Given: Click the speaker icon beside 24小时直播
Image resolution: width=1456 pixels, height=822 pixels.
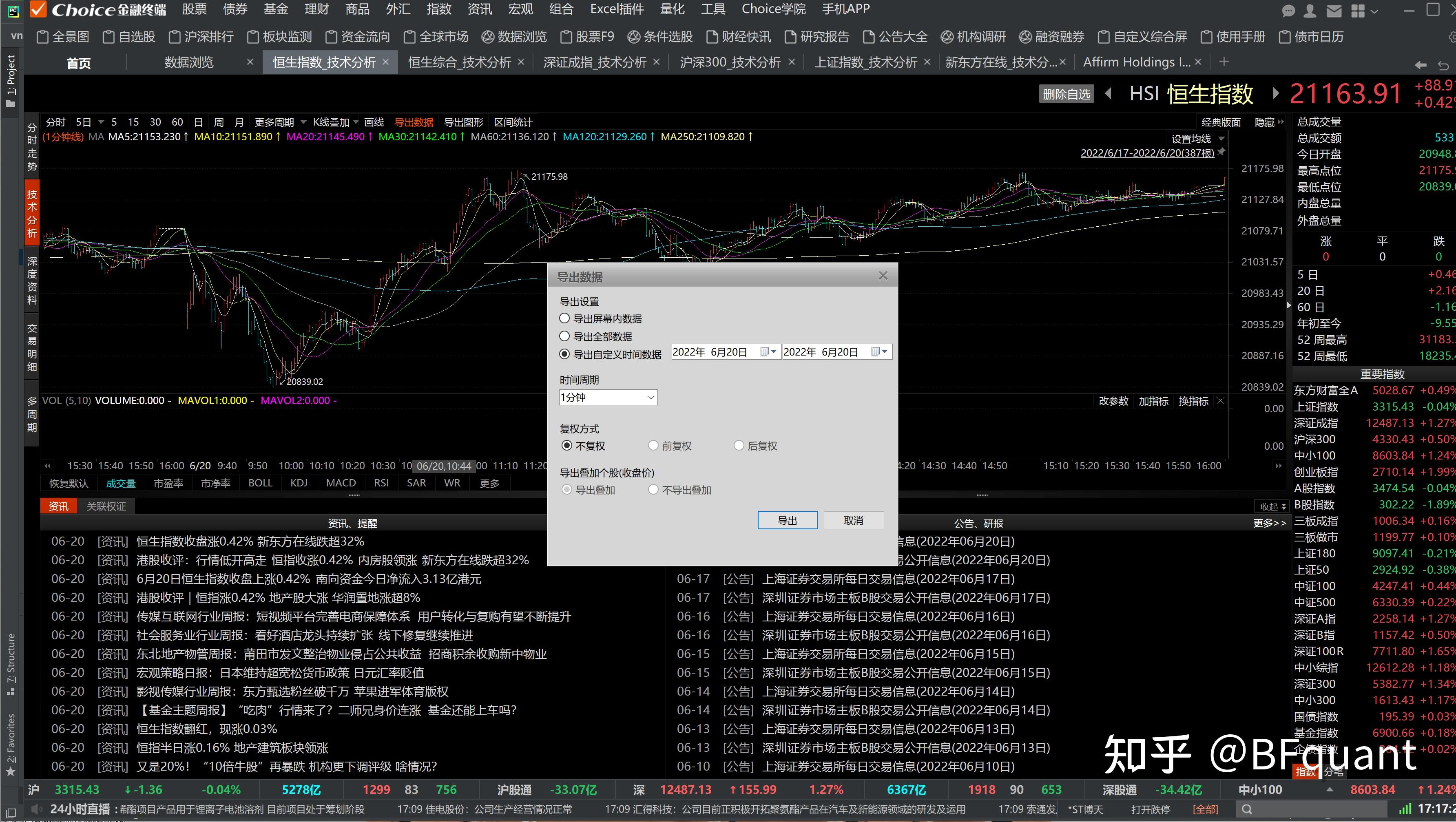Looking at the screenshot, I should 37,809.
